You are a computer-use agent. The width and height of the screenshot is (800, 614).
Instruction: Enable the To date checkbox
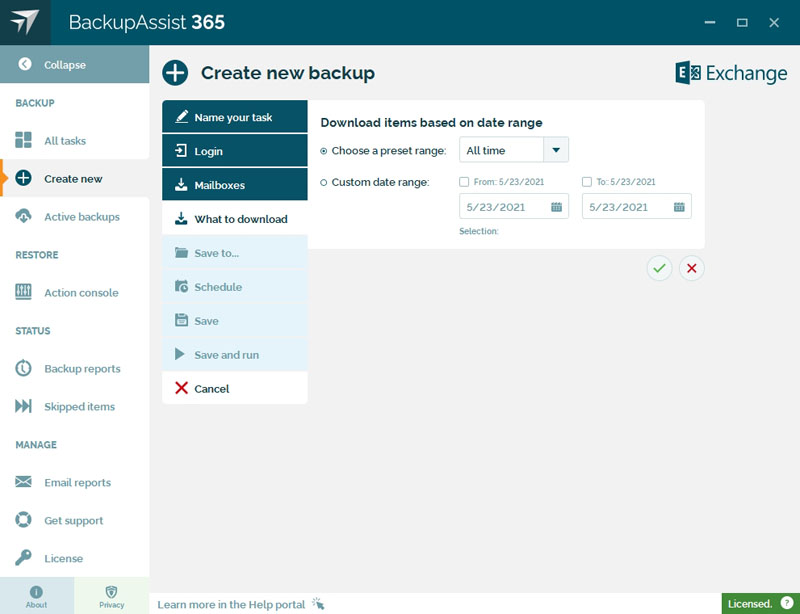pyautogui.click(x=587, y=182)
